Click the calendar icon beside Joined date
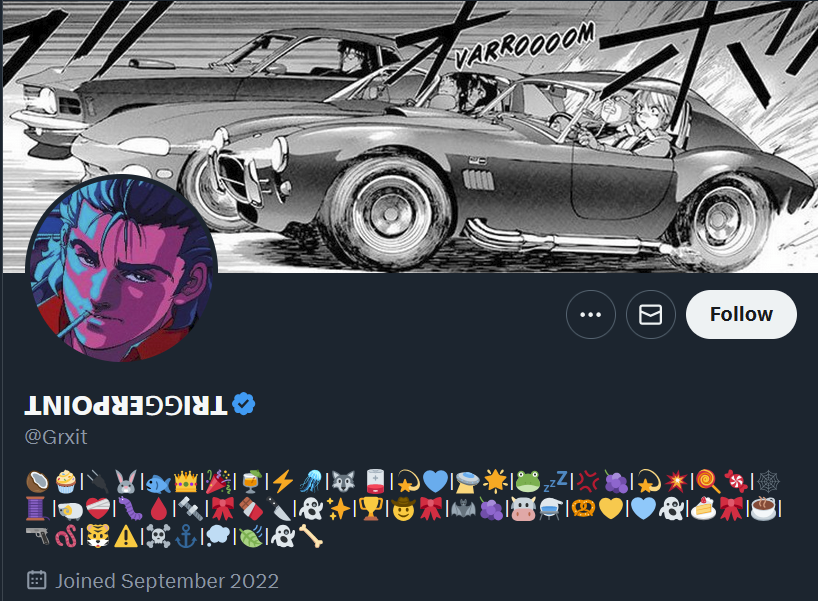This screenshot has width=818, height=601. pyautogui.click(x=37, y=580)
